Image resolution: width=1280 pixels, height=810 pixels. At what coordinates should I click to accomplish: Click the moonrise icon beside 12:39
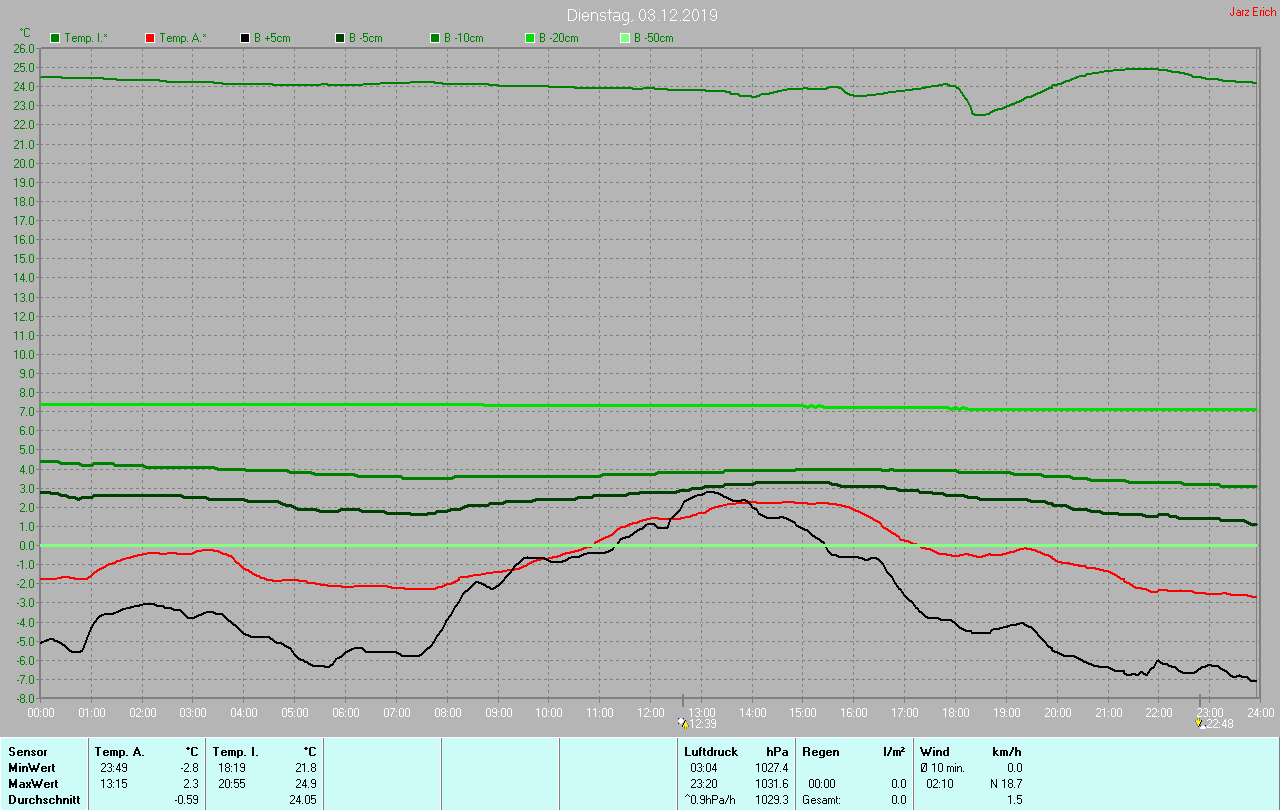(683, 724)
